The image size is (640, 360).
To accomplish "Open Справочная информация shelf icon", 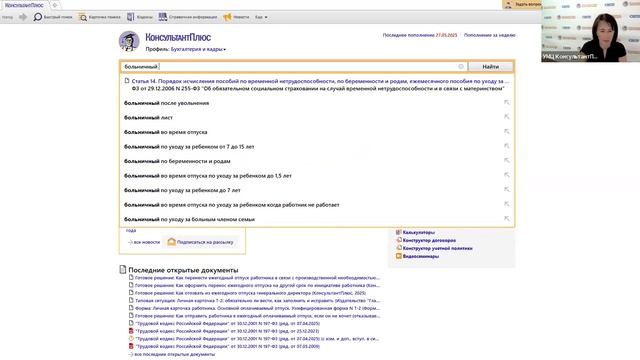I will pos(163,17).
